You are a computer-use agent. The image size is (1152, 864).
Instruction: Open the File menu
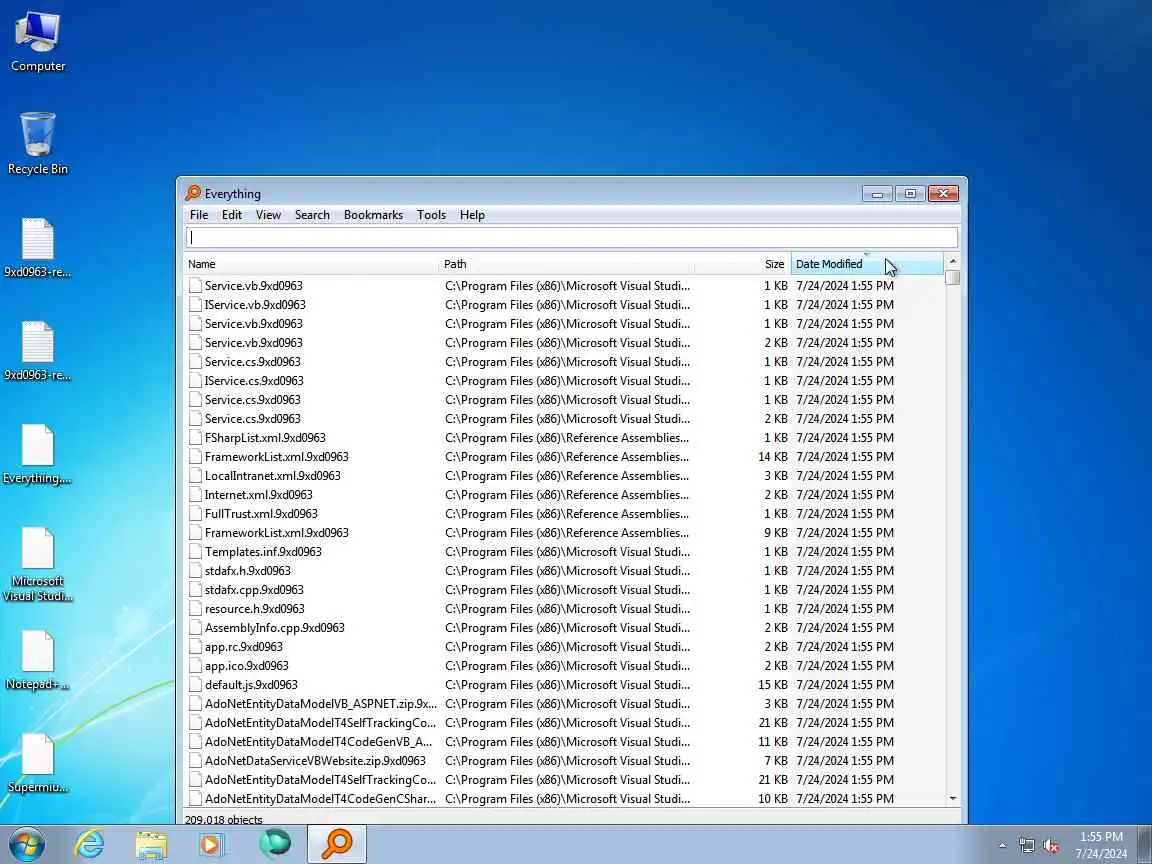click(198, 215)
